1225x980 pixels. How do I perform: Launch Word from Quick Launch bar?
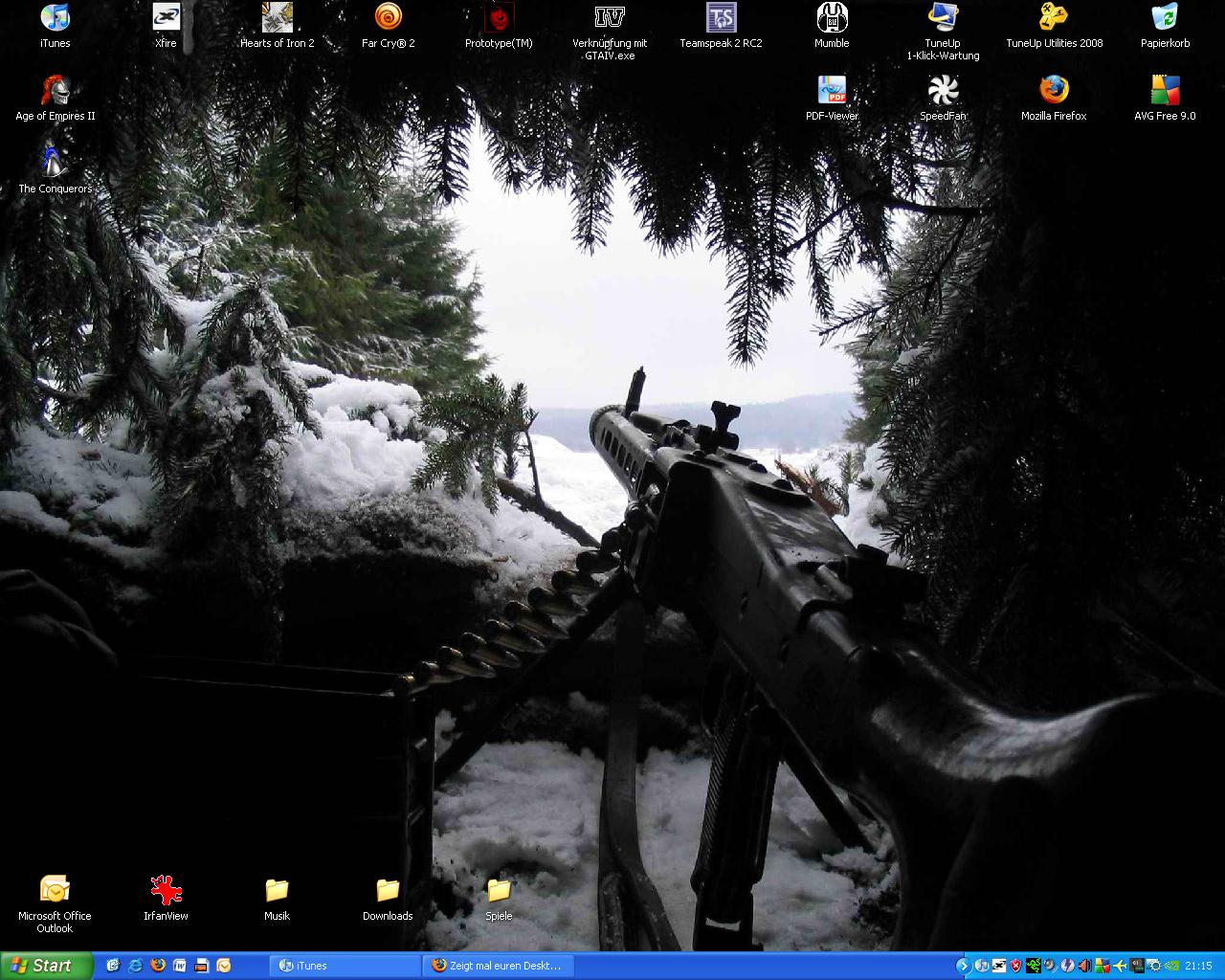click(x=179, y=966)
